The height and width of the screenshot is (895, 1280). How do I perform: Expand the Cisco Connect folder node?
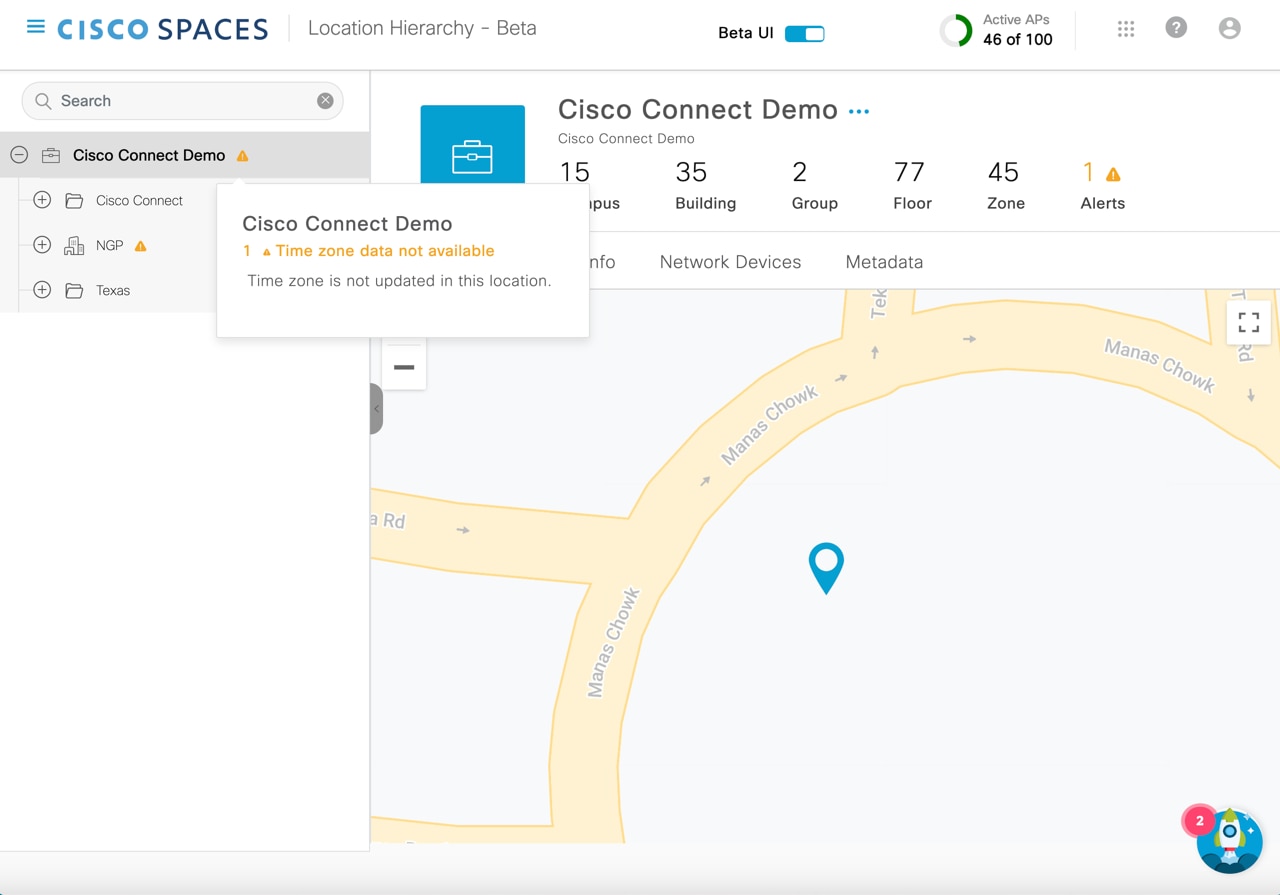pyautogui.click(x=42, y=200)
